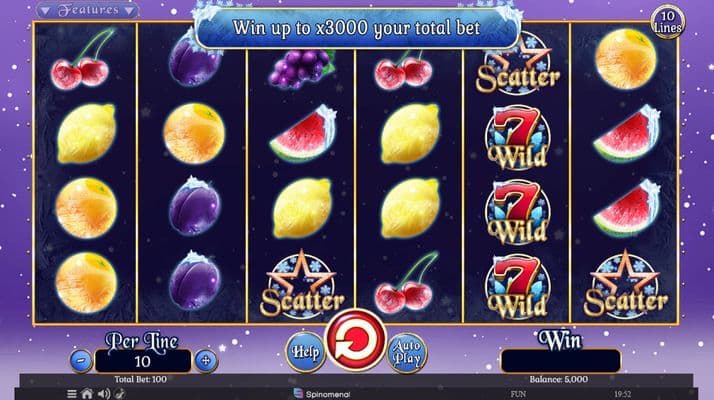714x400 pixels.
Task: Click the Spinomenal logo
Action: tap(322, 394)
